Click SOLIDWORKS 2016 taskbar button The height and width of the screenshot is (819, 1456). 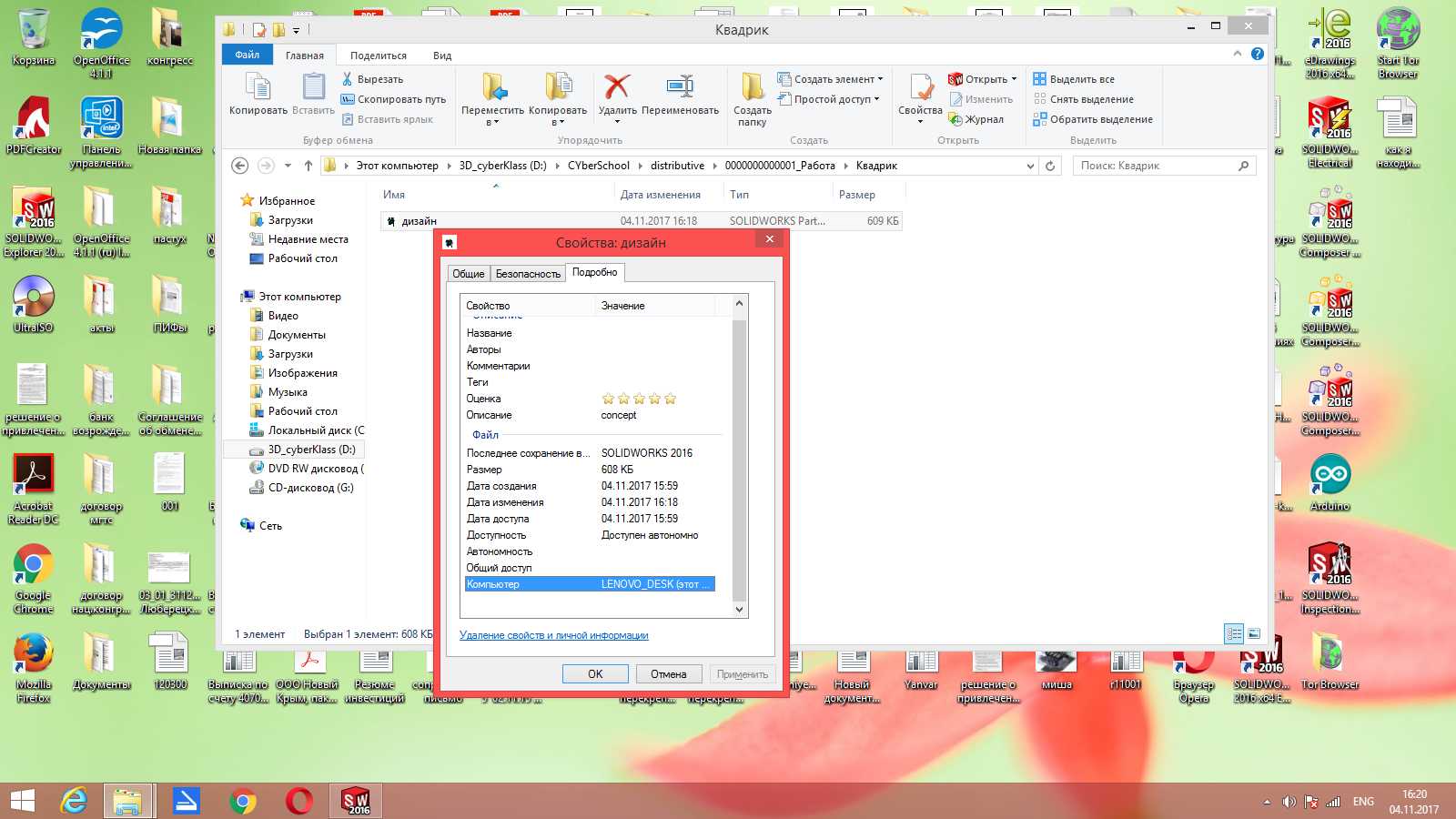(356, 801)
